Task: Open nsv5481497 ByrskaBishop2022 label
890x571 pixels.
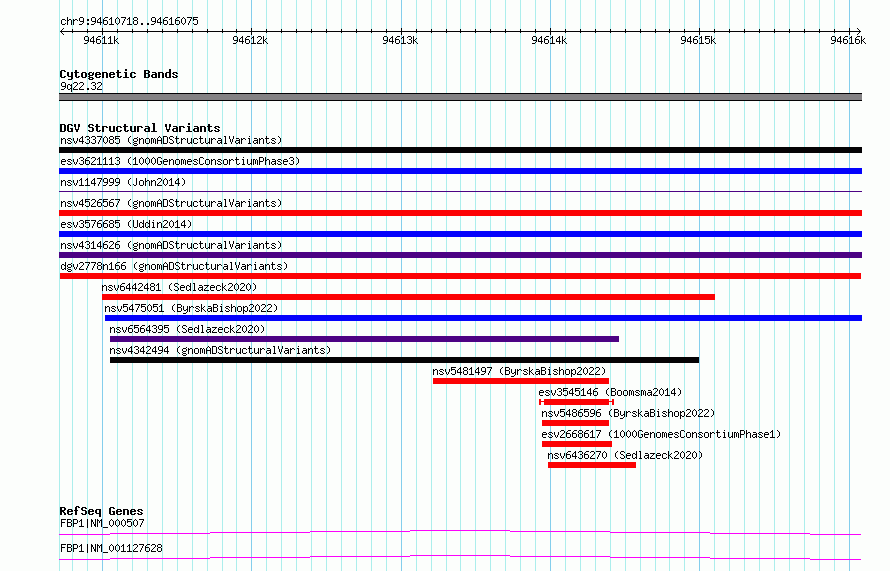Action: click(519, 371)
